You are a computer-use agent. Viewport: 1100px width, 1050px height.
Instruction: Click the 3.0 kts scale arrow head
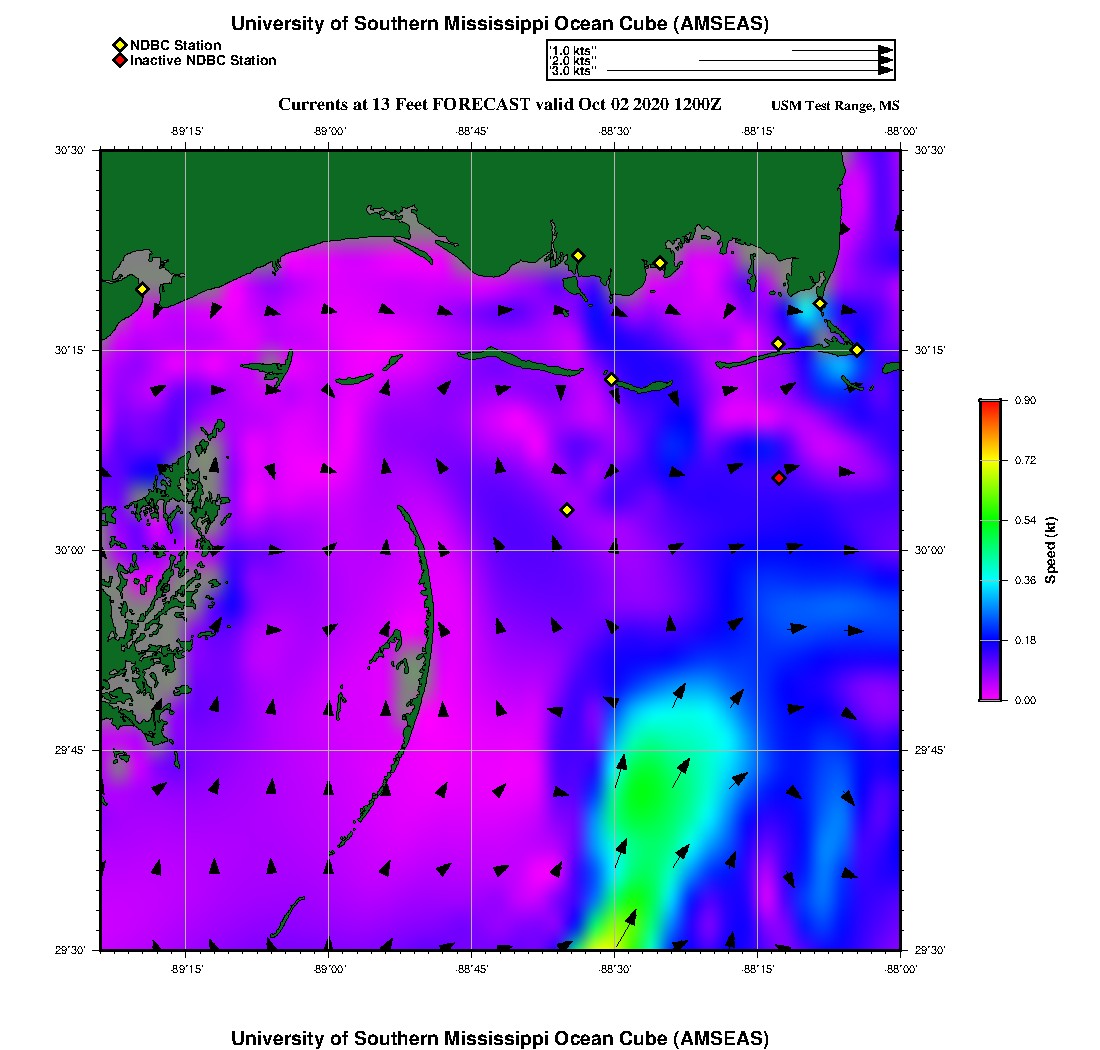(885, 71)
